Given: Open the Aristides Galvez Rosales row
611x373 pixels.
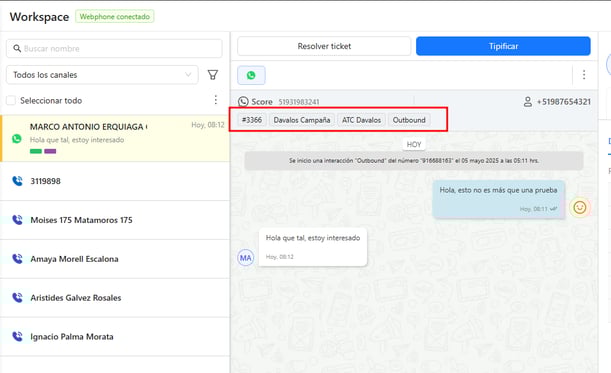Looking at the screenshot, I should (x=115, y=298).
